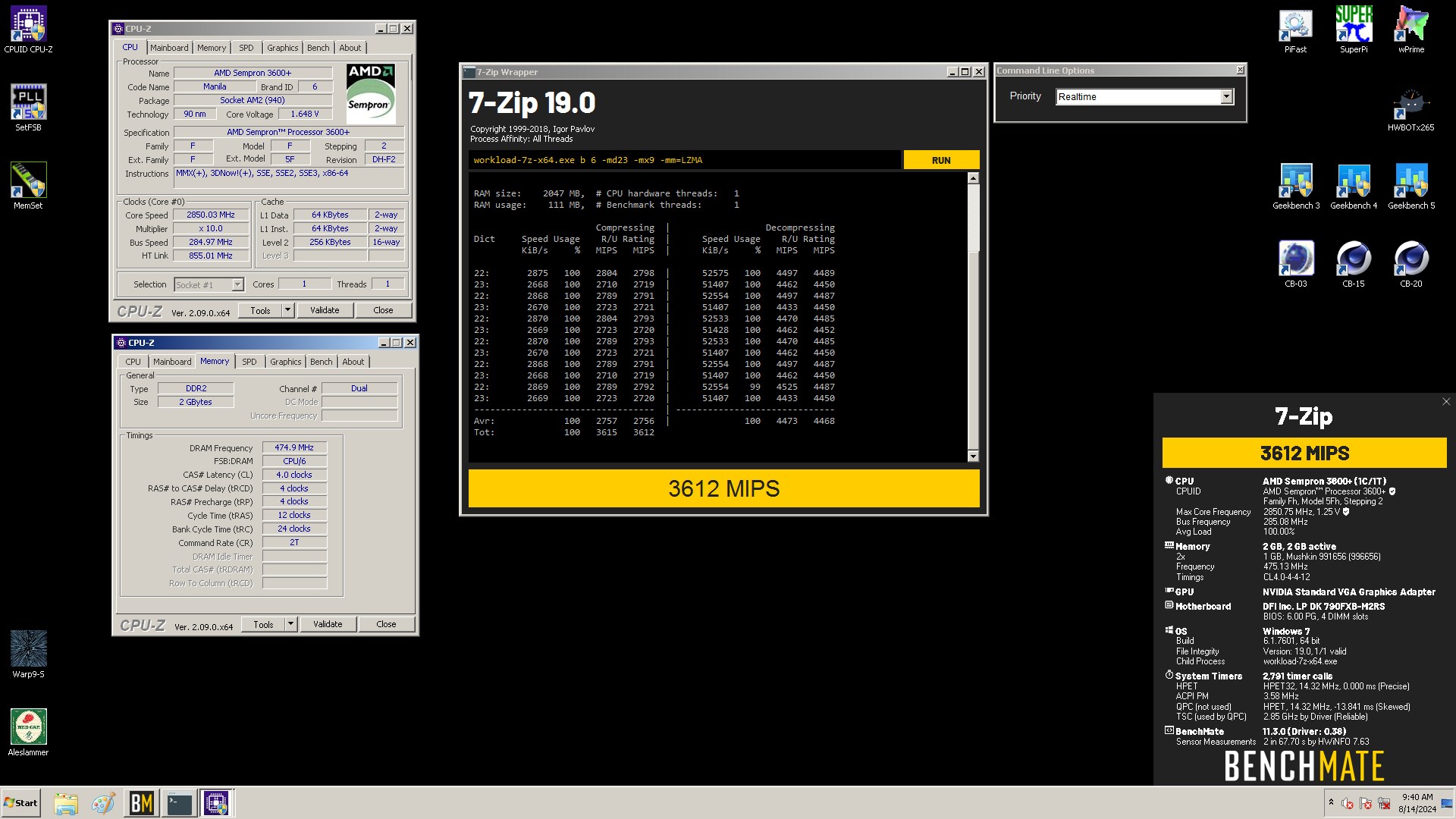The width and height of the screenshot is (1456, 819).
Task: Expand Tools dropdown arrow in lower CPU-Z
Action: coord(290,624)
